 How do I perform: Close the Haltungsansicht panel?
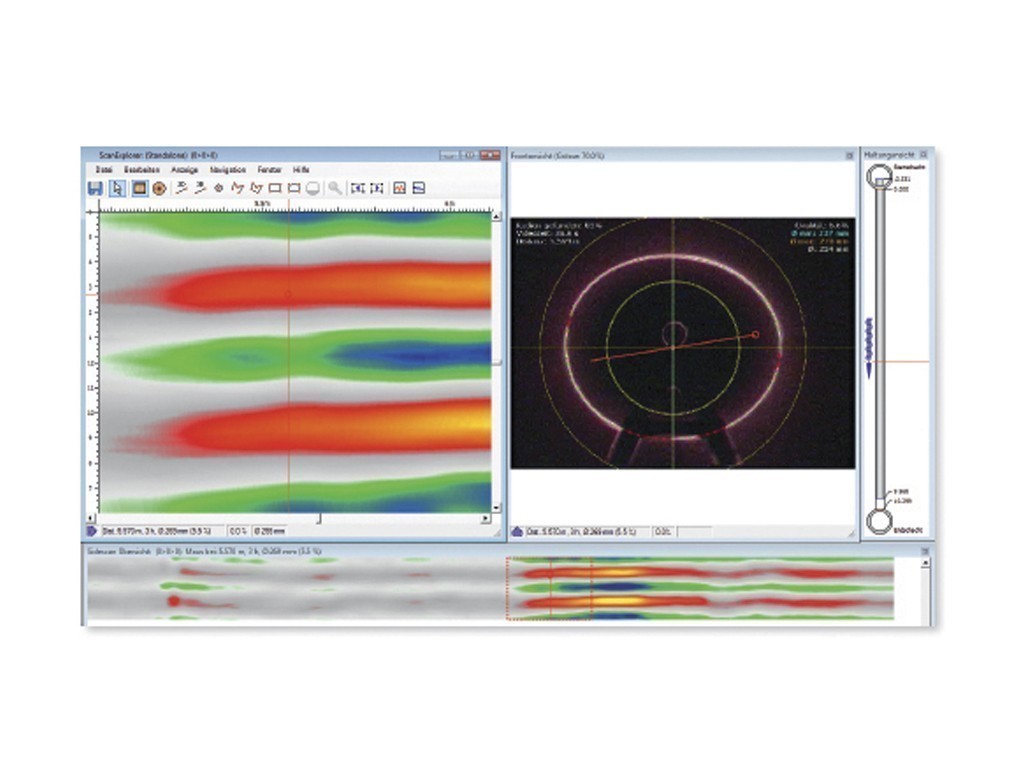point(923,155)
